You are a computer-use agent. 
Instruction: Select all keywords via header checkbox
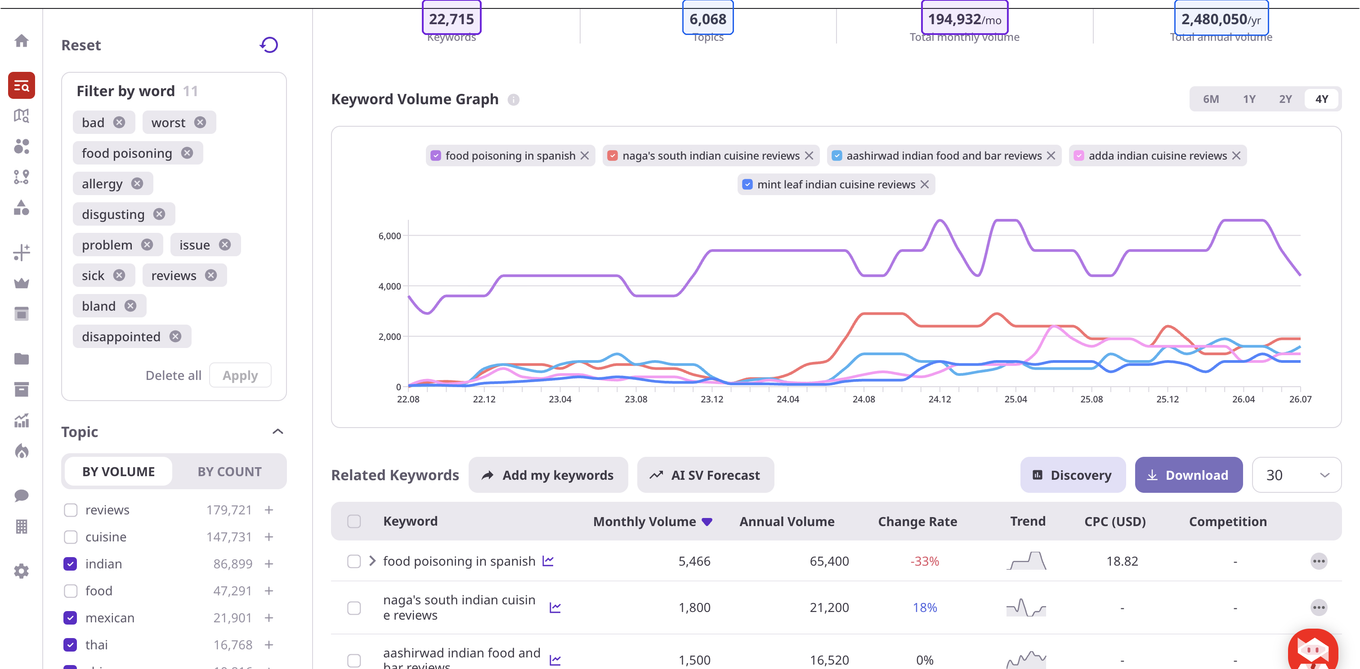point(354,521)
